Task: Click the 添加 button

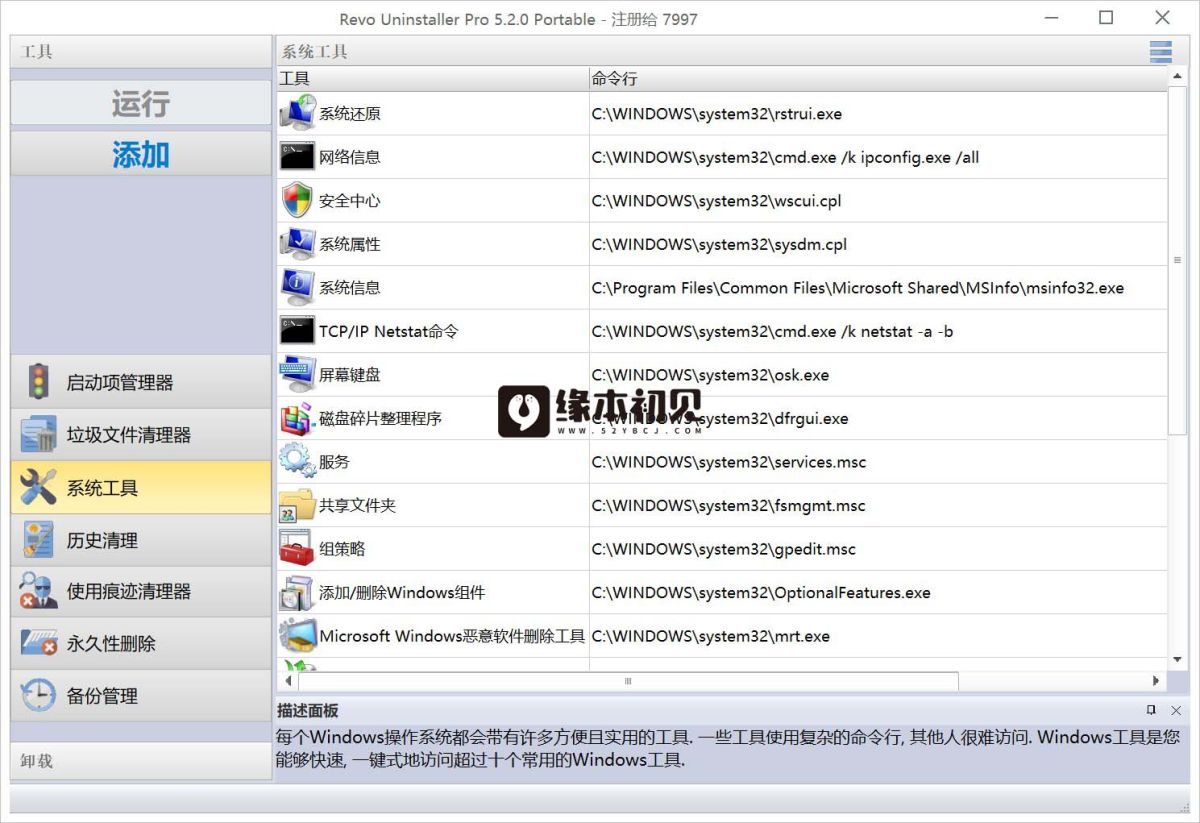Action: (x=141, y=154)
